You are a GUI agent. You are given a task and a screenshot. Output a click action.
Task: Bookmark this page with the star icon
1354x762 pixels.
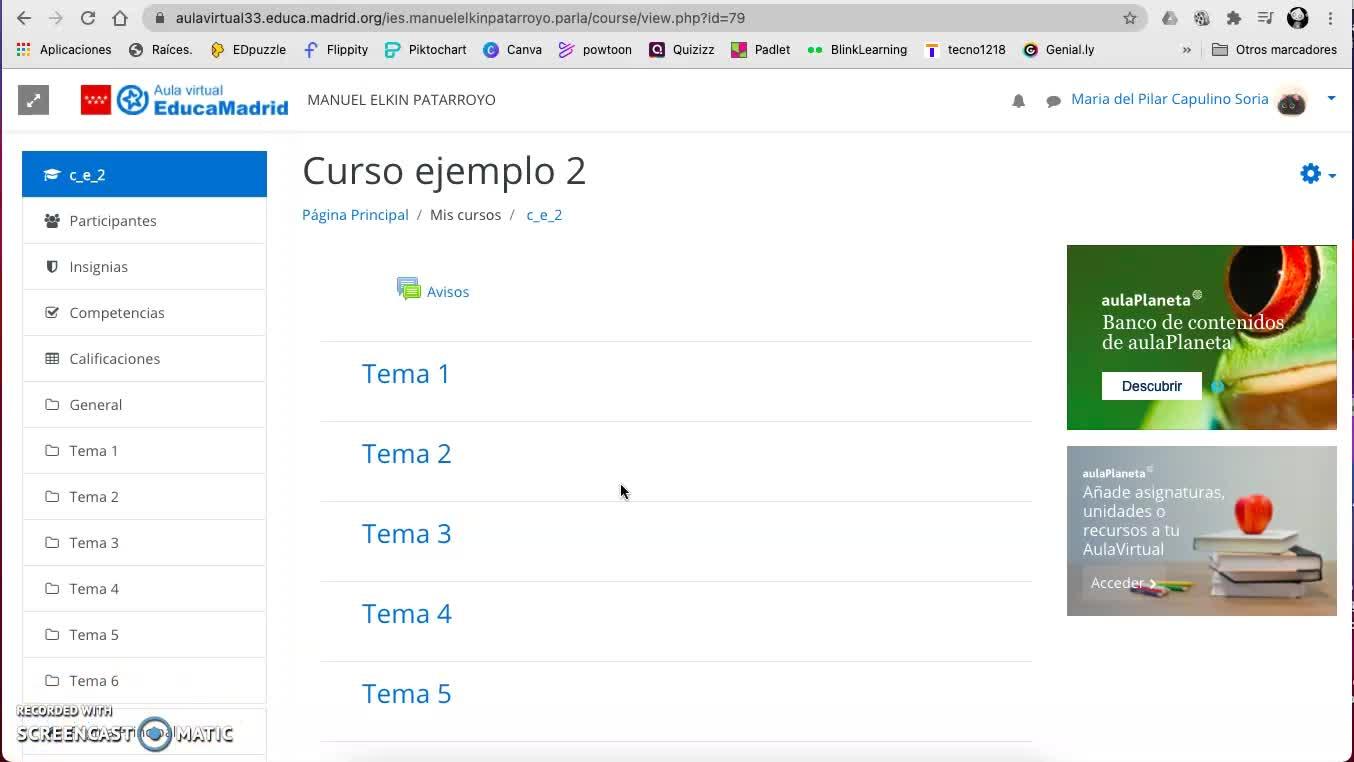pyautogui.click(x=1130, y=18)
